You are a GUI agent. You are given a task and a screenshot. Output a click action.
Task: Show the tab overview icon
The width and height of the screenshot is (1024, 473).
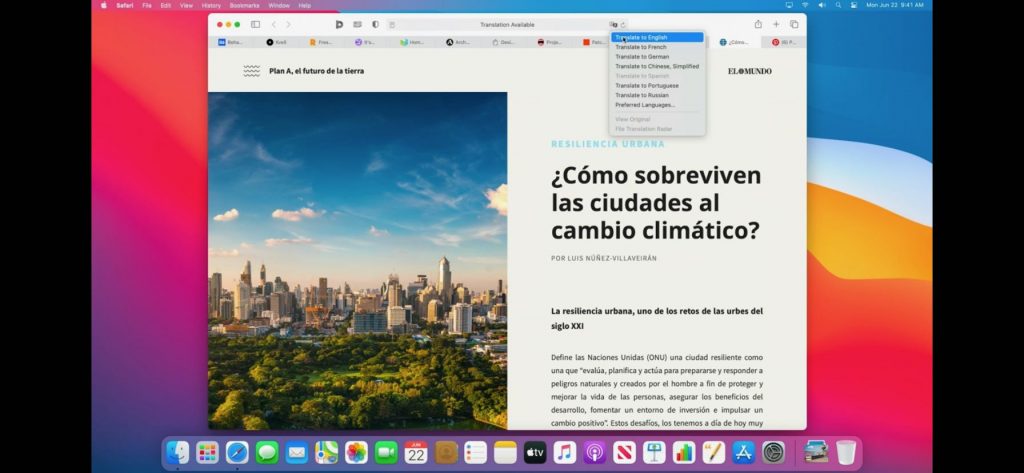tap(794, 24)
